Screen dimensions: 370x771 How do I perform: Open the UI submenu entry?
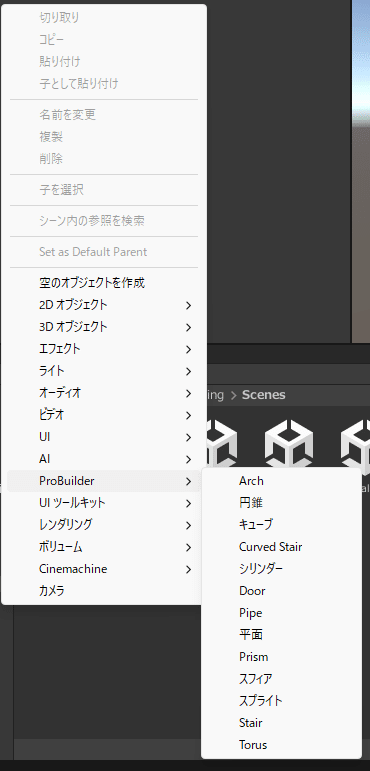pyautogui.click(x=103, y=437)
